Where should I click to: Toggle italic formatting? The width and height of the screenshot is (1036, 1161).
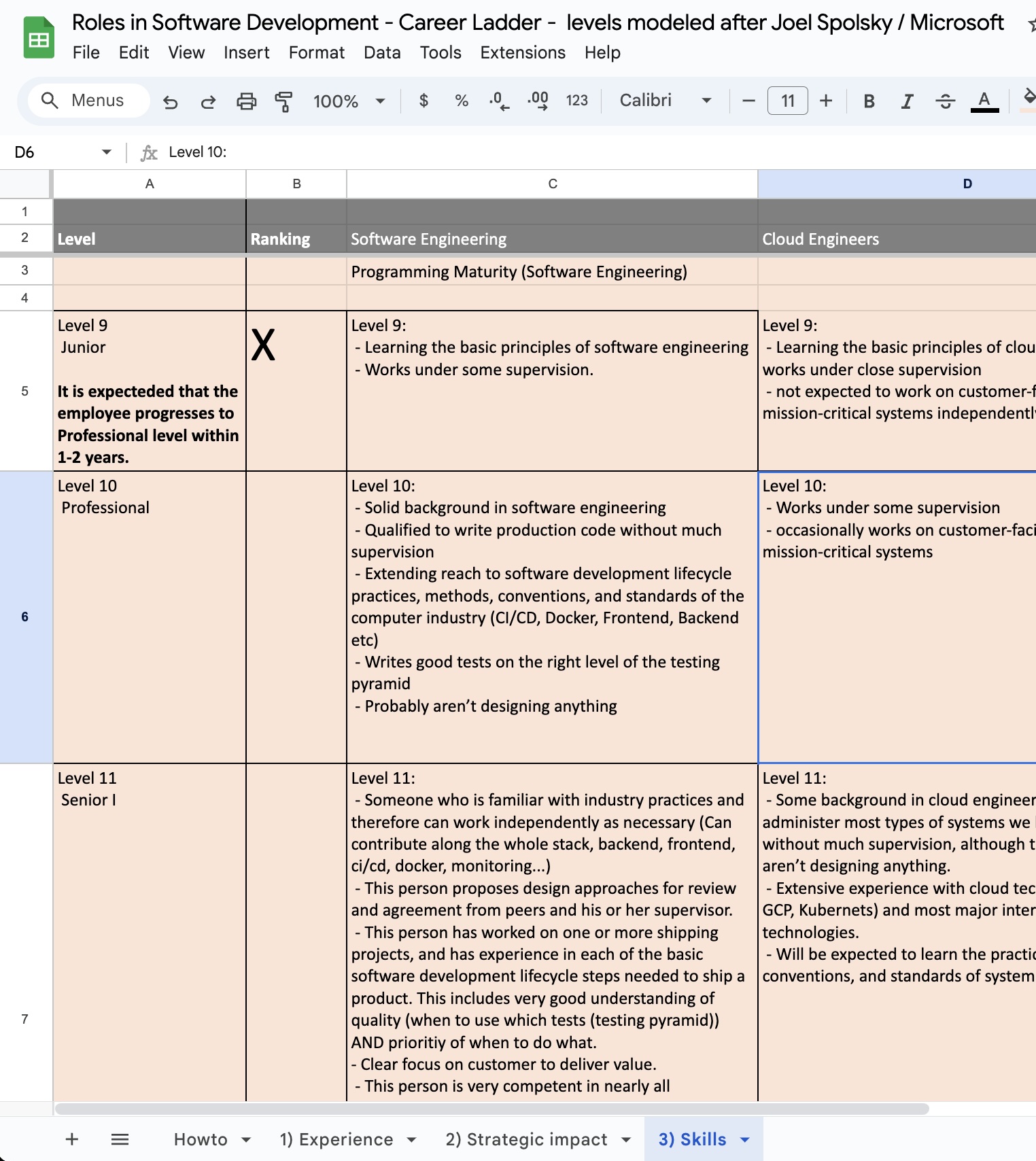[907, 101]
